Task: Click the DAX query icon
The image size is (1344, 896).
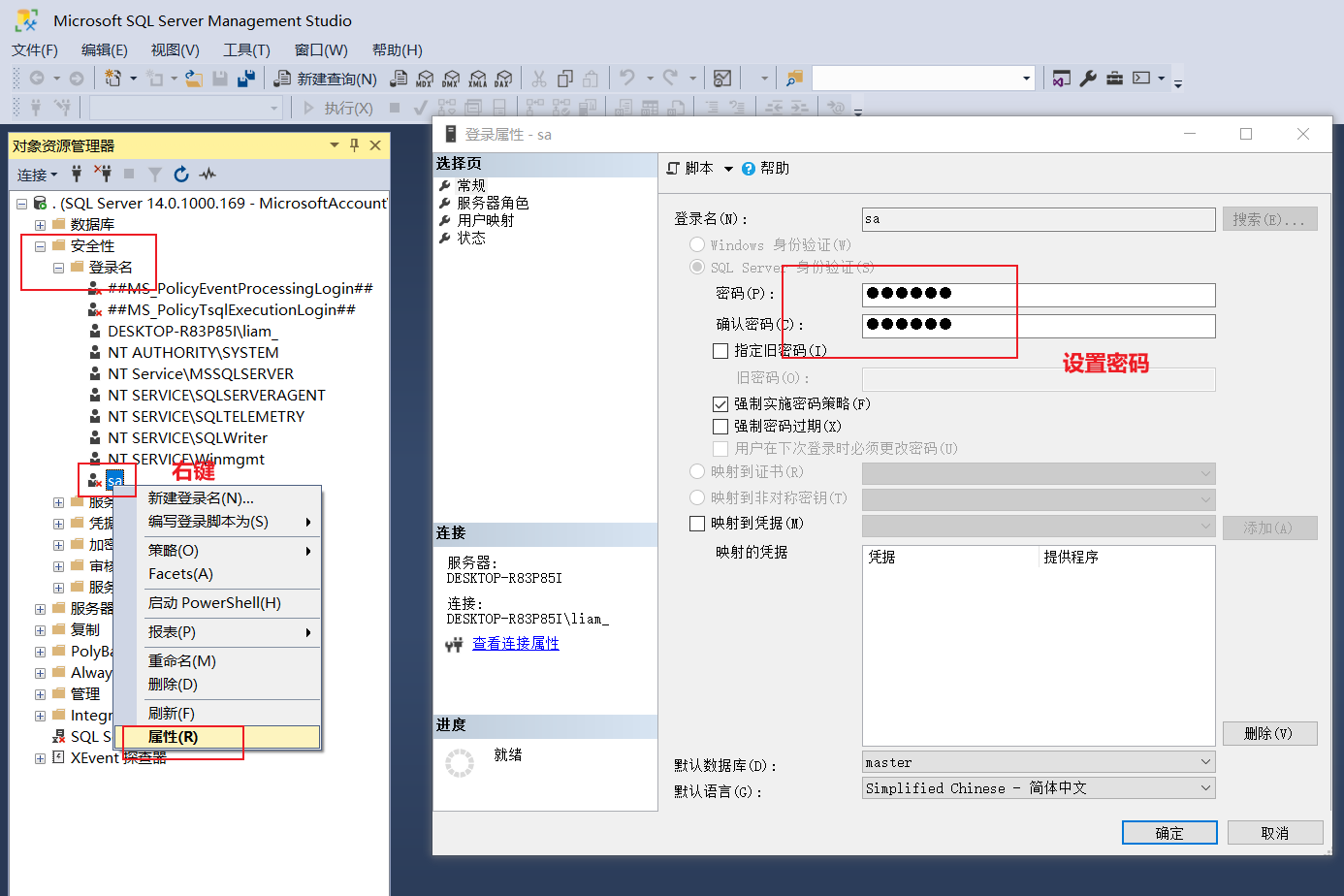Action: tap(503, 79)
